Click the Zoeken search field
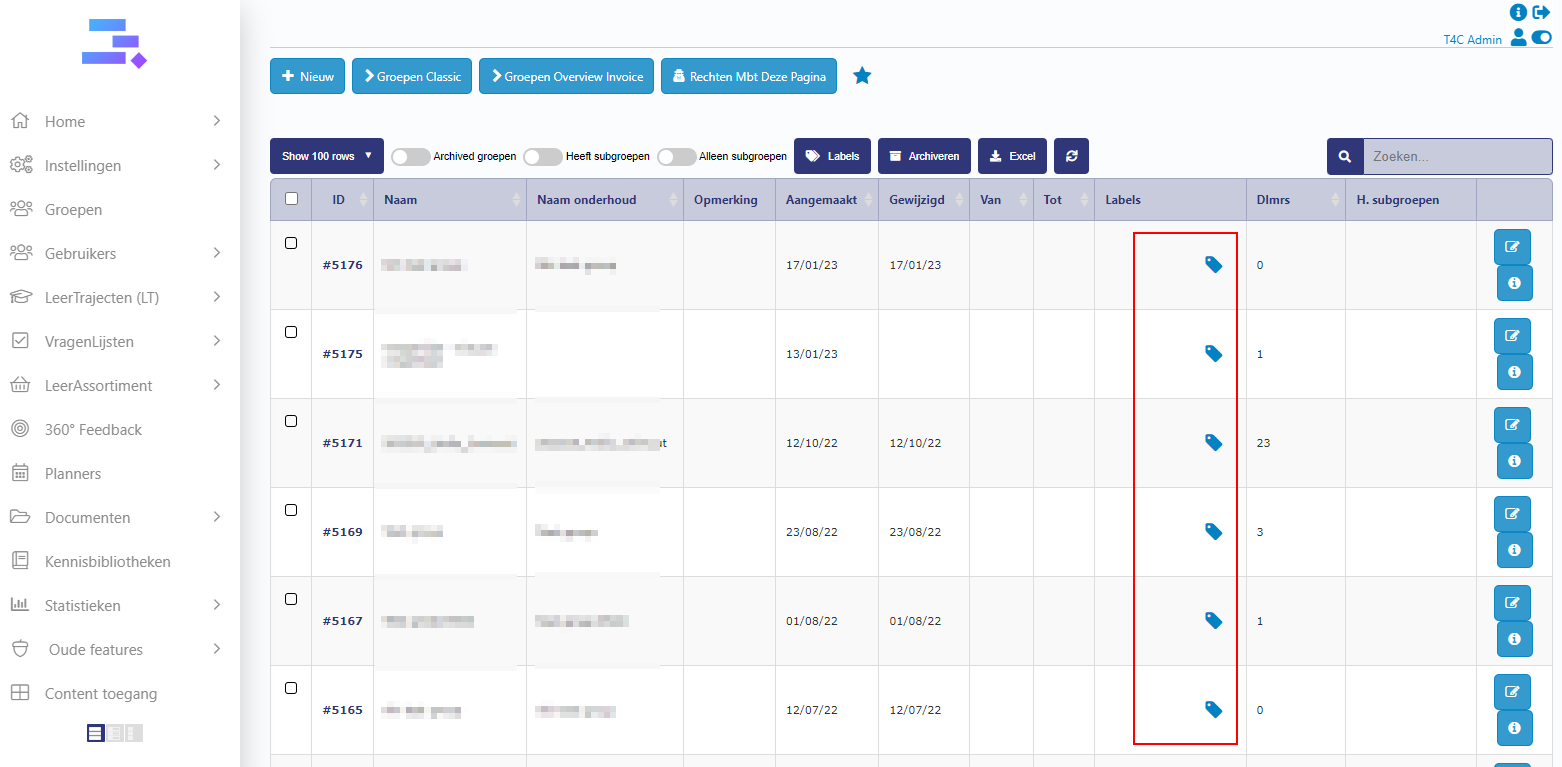Screen dimensions: 1562x767 [1456, 157]
